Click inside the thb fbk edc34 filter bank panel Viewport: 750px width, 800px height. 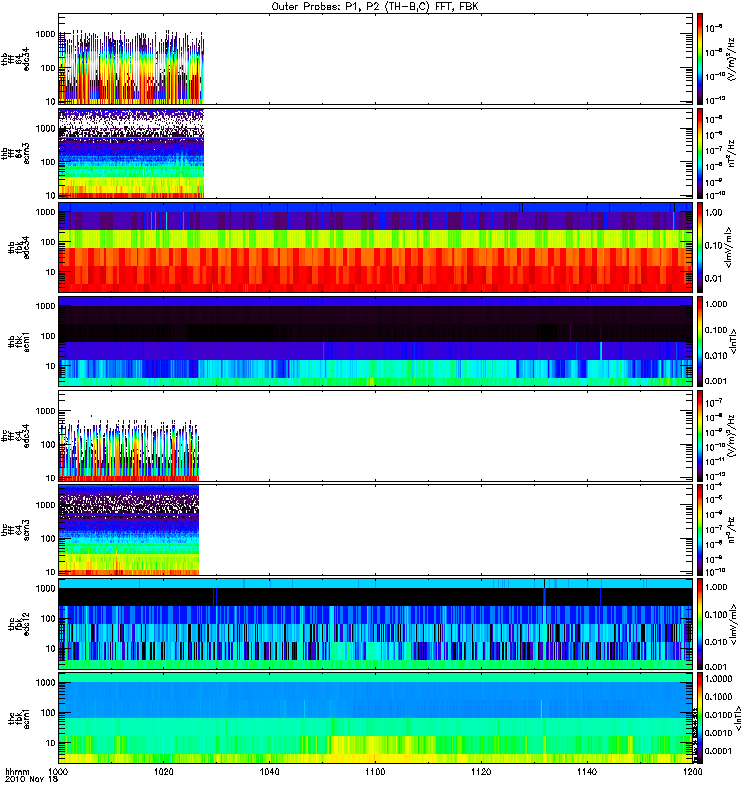376,247
